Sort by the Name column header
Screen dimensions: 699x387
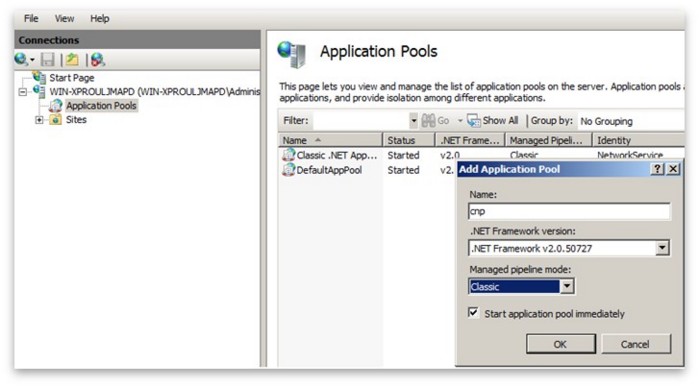coord(330,140)
